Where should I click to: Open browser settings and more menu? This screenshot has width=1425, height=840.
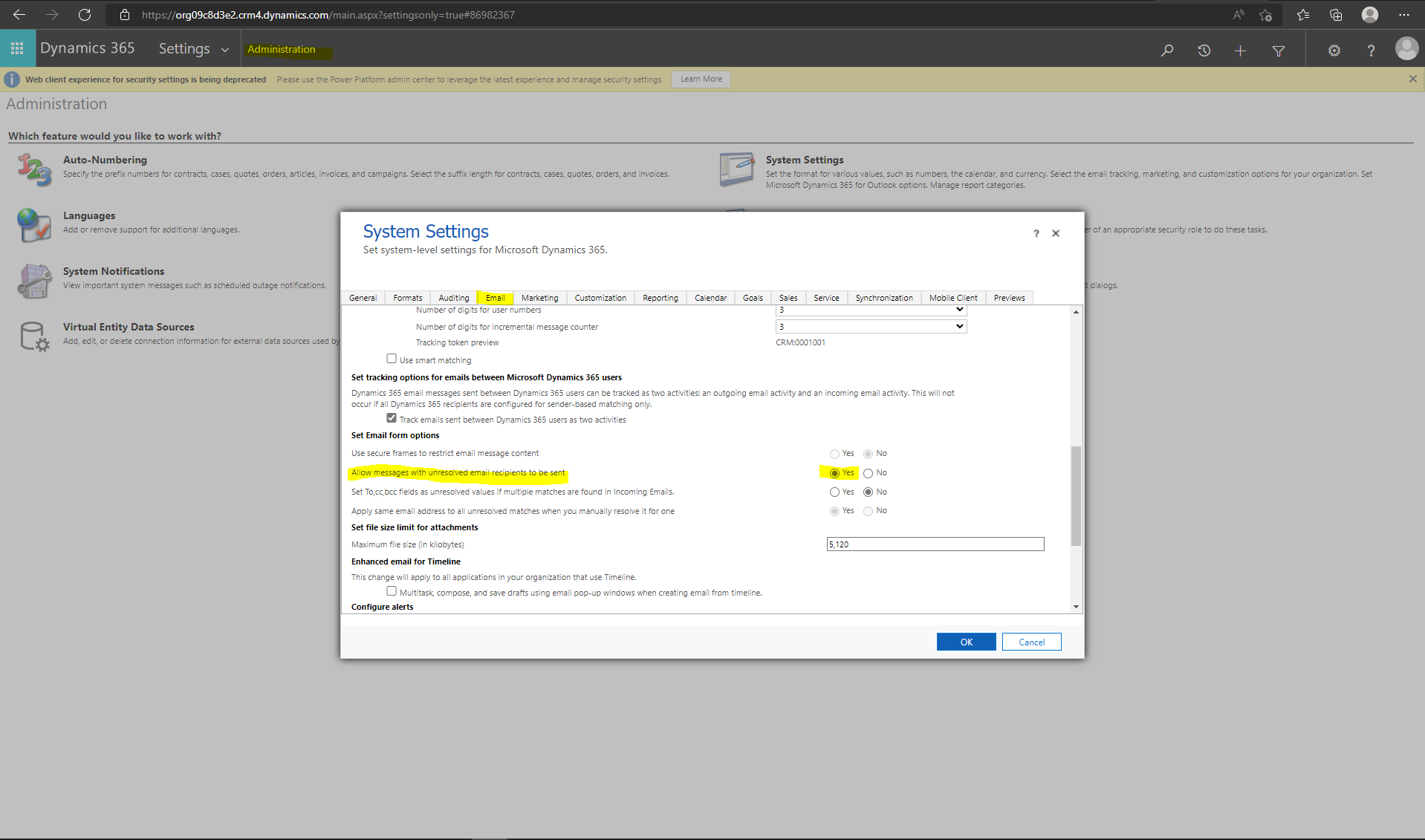1403,14
